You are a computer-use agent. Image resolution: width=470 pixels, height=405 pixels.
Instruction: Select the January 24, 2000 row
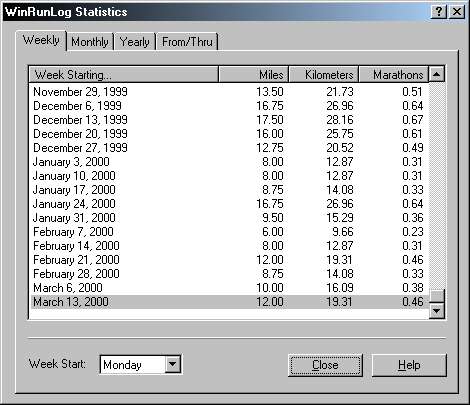pos(229,204)
